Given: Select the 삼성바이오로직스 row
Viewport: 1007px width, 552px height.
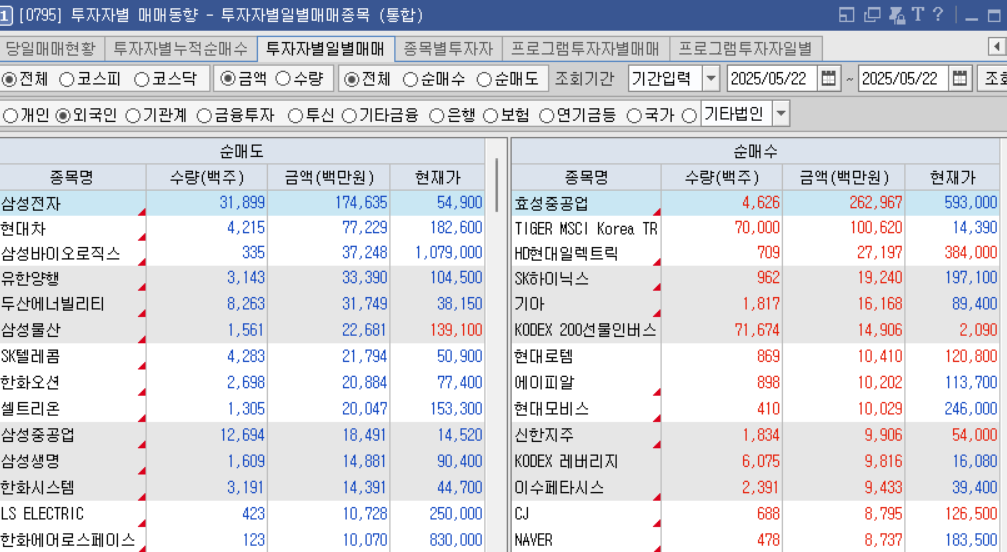Looking at the screenshot, I should pyautogui.click(x=242, y=254).
